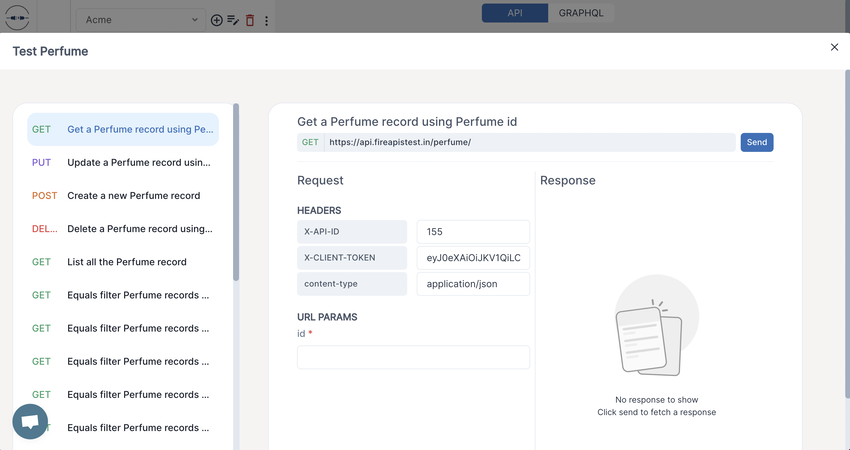The height and width of the screenshot is (450, 850).
Task: Click the content-type value field
Action: coord(473,284)
